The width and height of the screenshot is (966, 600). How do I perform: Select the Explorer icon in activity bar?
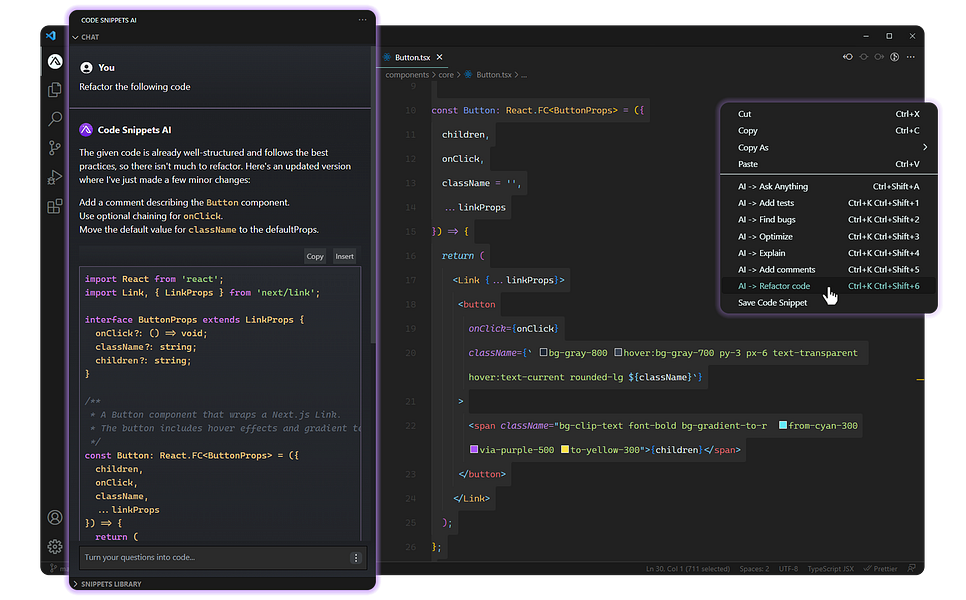[54, 88]
